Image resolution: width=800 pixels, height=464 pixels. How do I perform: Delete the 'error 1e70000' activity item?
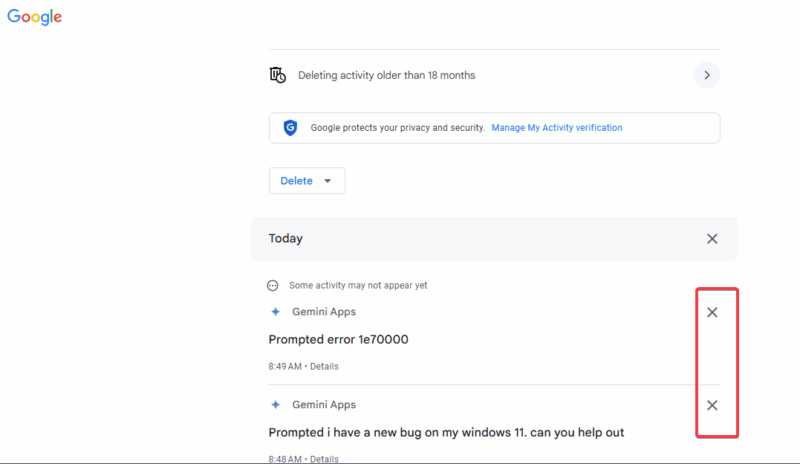712,312
